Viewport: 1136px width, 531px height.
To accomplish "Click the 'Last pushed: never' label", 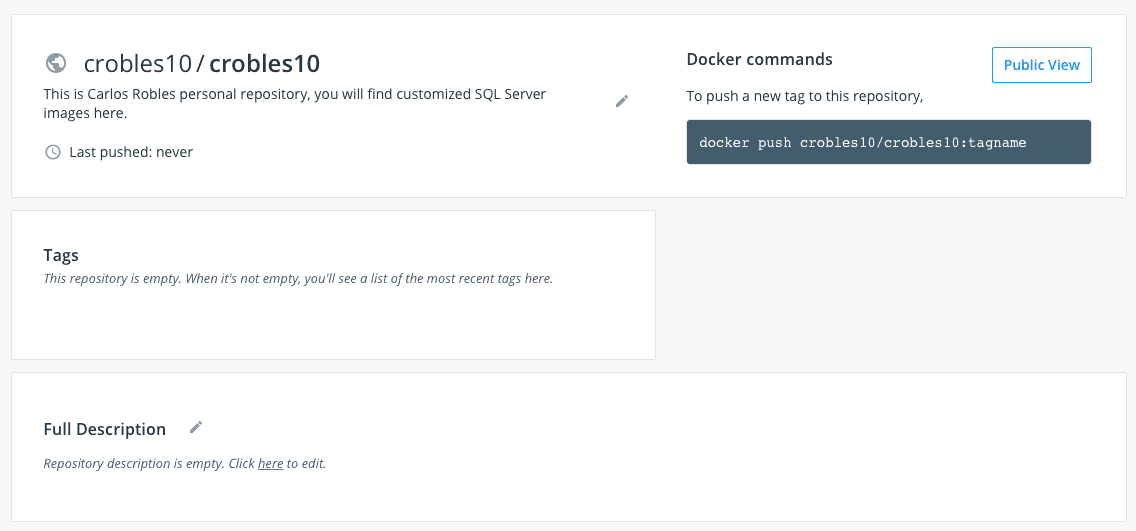I will pos(131,152).
